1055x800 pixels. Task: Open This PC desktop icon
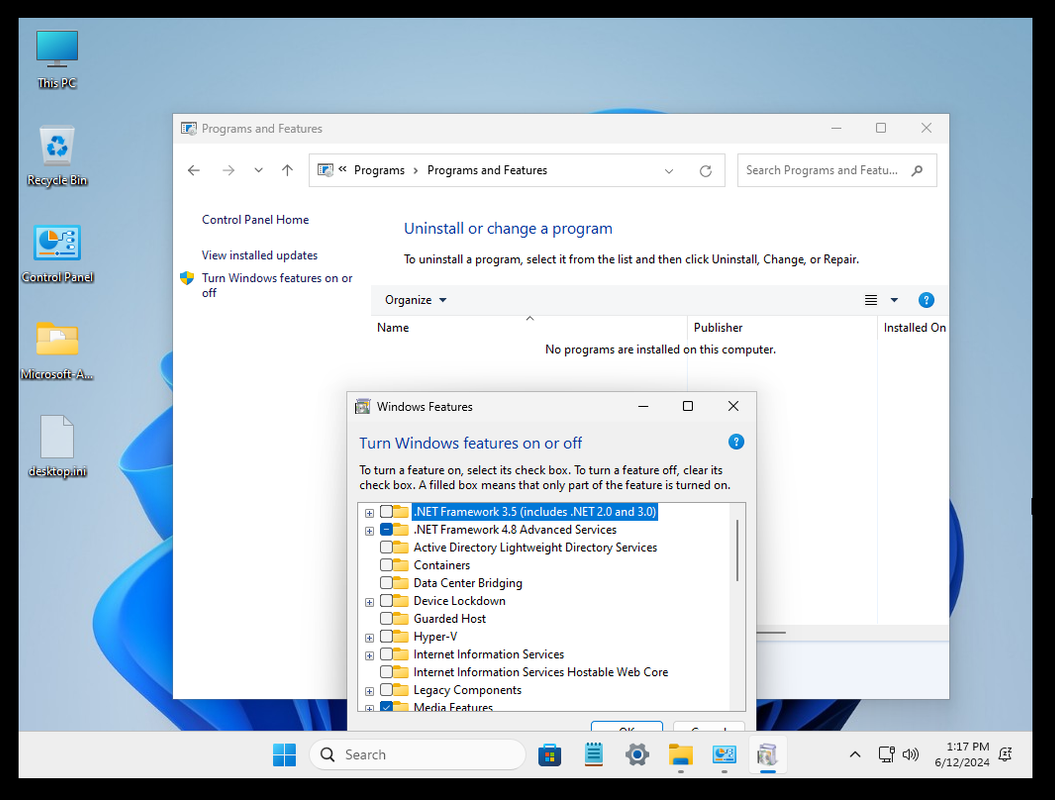[57, 59]
